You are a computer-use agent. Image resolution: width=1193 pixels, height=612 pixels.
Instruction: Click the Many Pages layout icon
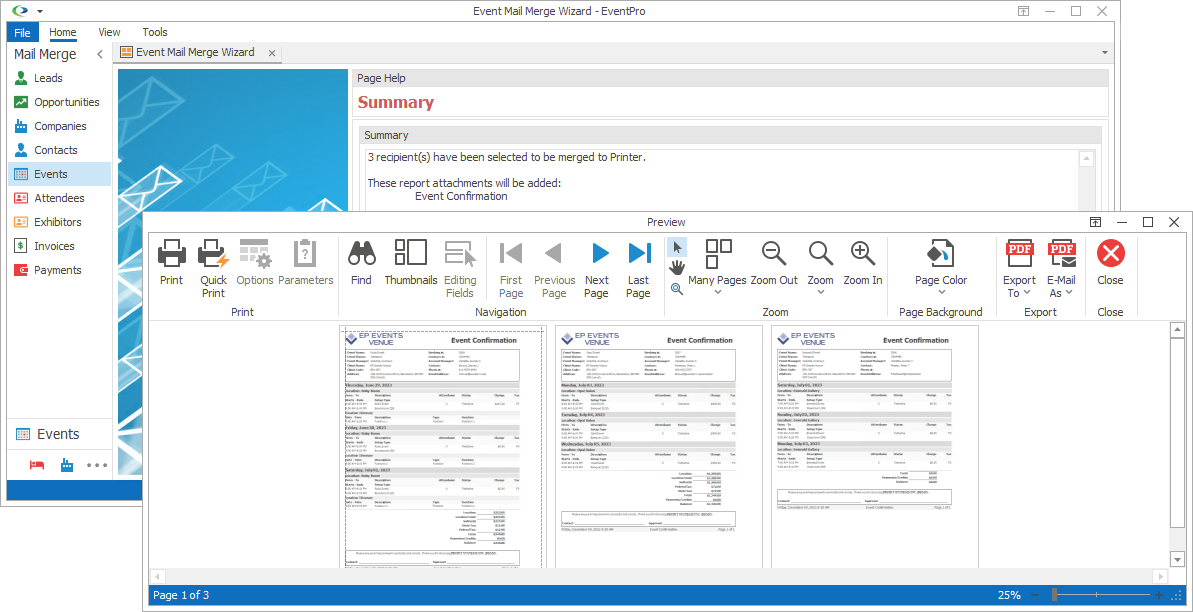718,253
